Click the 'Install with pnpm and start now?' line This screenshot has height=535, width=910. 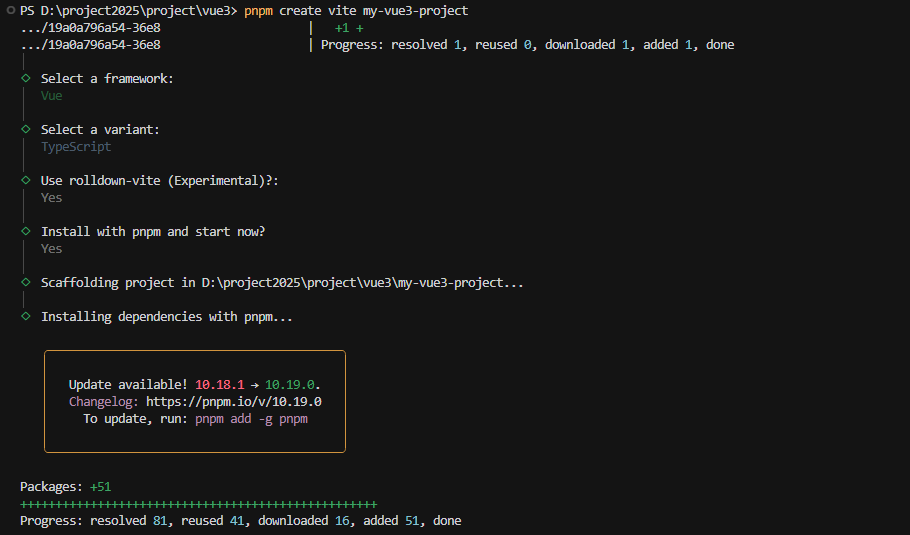coord(153,232)
